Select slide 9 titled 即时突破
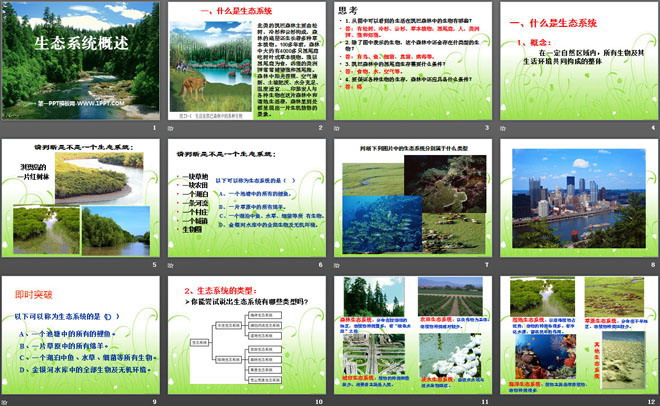 click(81, 335)
